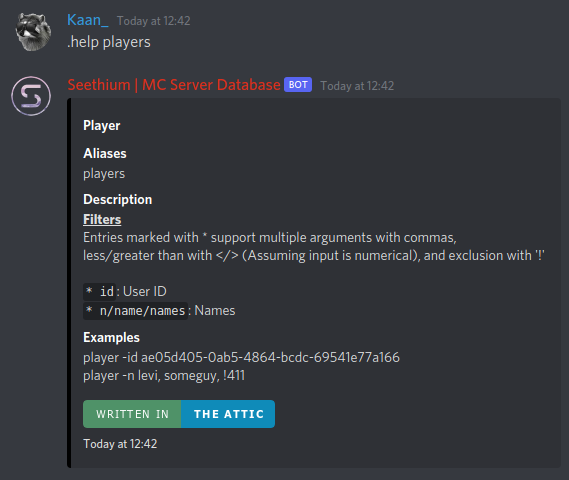The height and width of the screenshot is (480, 569).
Task: Click the id code snippet
Action: pyautogui.click(x=99, y=292)
